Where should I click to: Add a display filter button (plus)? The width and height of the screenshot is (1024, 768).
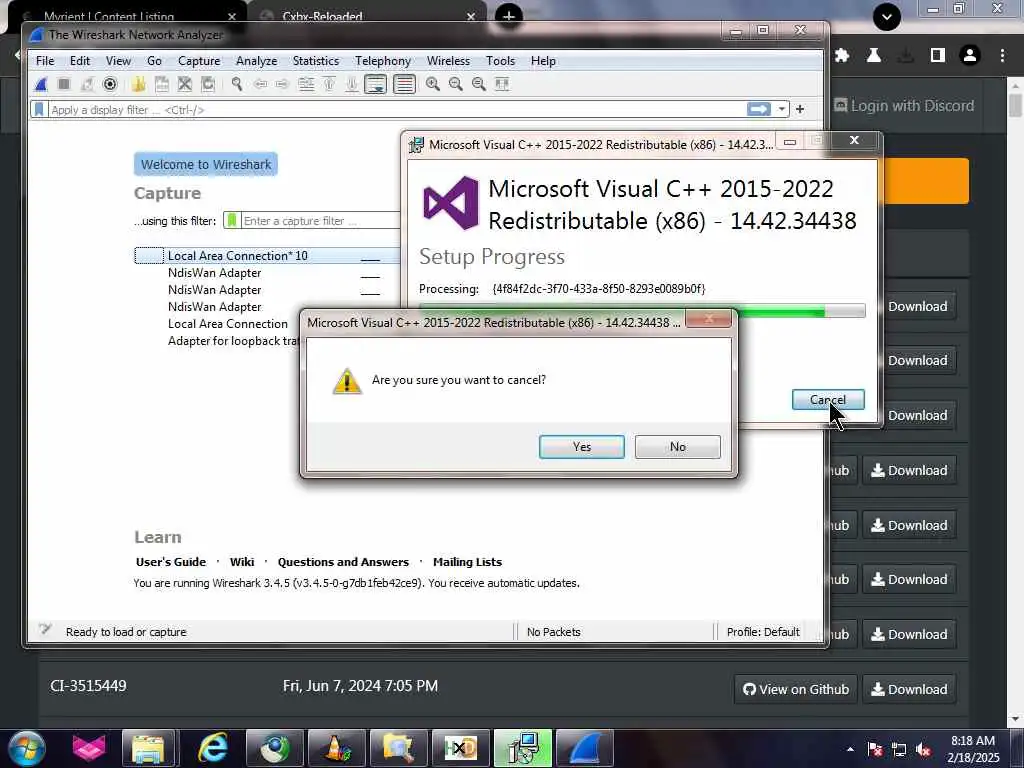pos(800,109)
